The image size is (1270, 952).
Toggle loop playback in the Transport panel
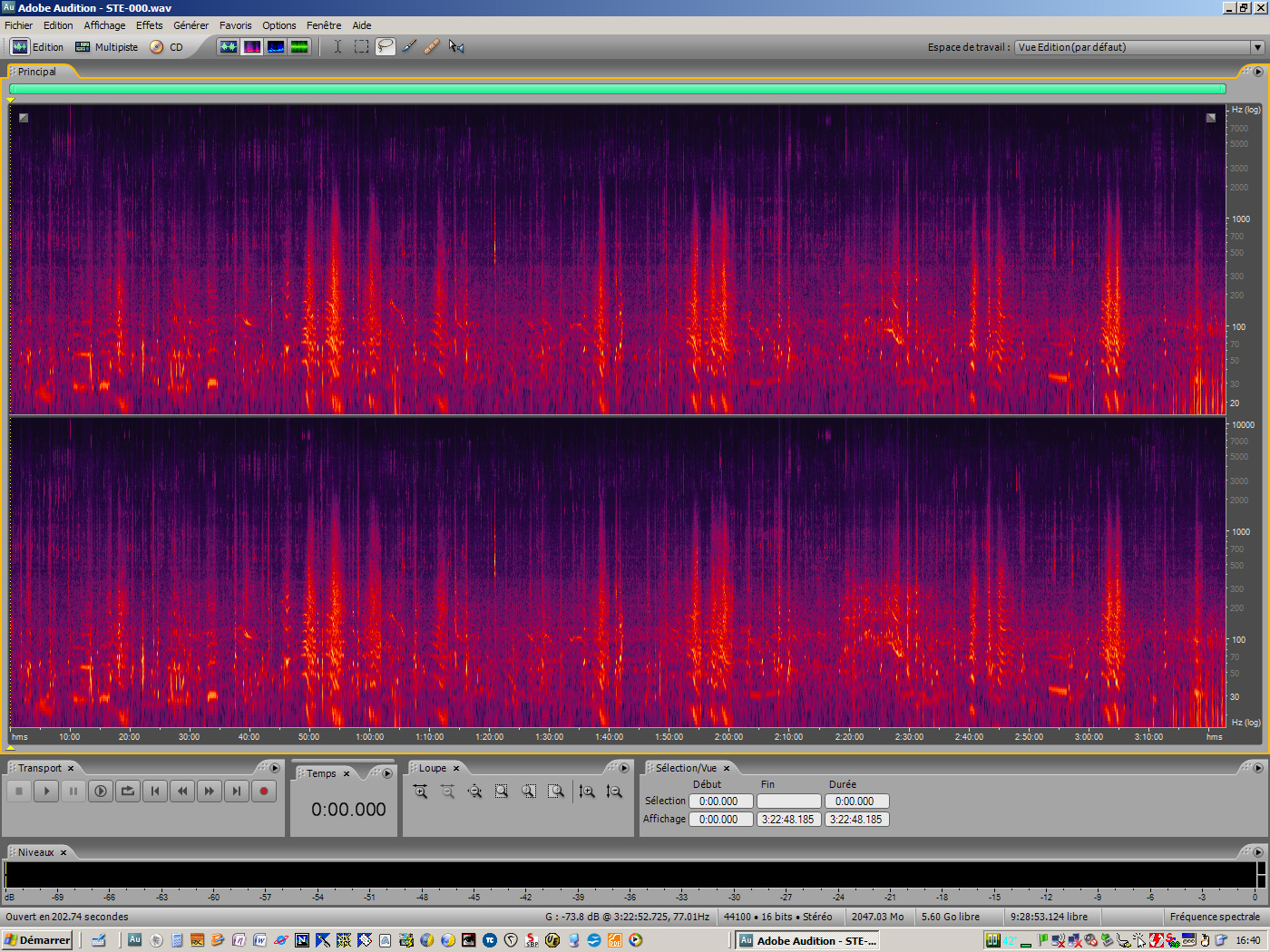(x=128, y=791)
